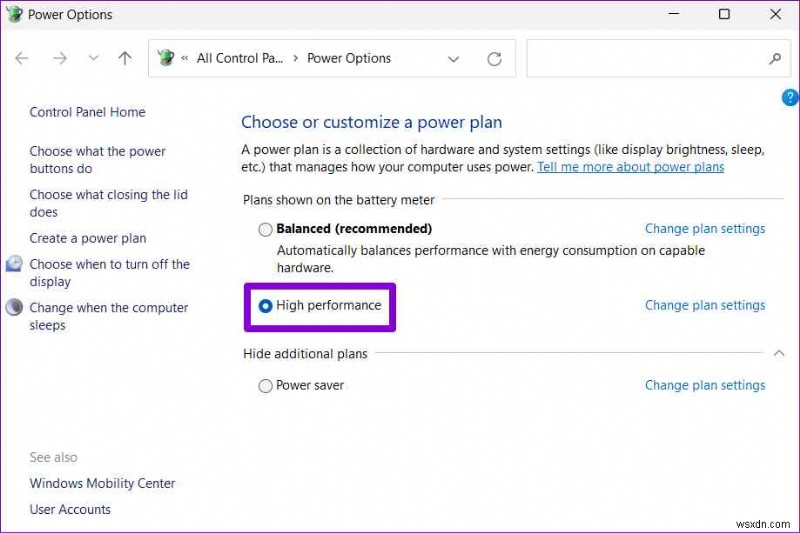
Task: Click the Power Options icon in address bar
Action: click(x=165, y=58)
